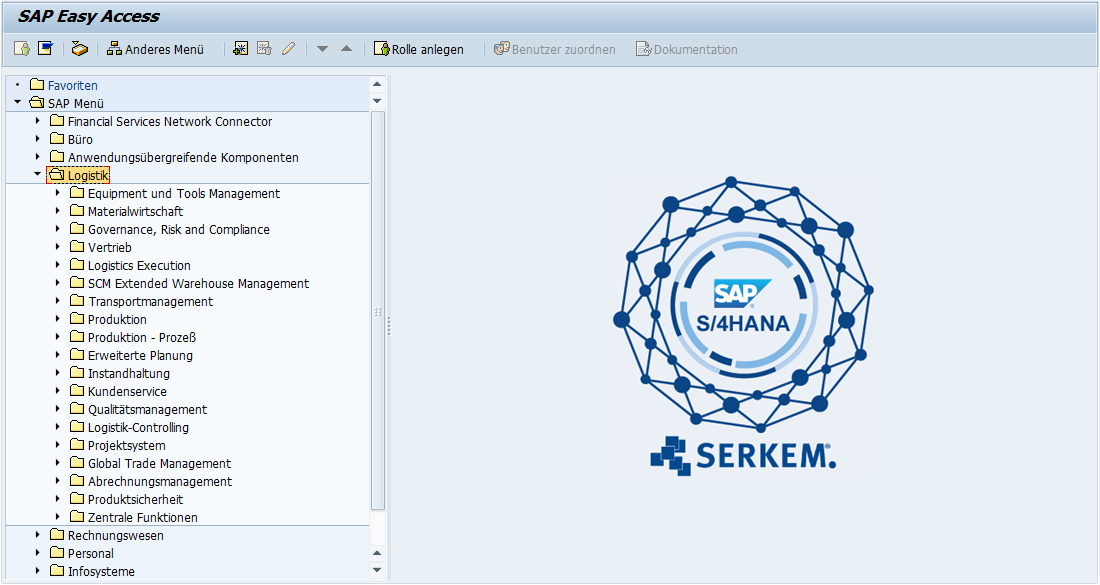Click the add to favorites icon
The width and height of the screenshot is (1100, 585).
pyautogui.click(x=240, y=49)
